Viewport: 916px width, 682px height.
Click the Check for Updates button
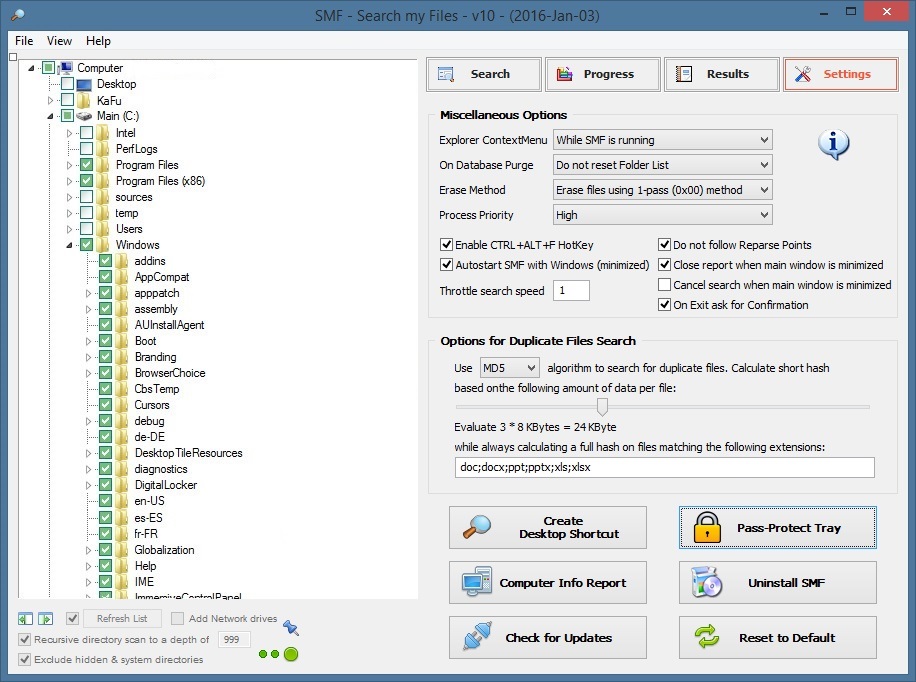(547, 637)
